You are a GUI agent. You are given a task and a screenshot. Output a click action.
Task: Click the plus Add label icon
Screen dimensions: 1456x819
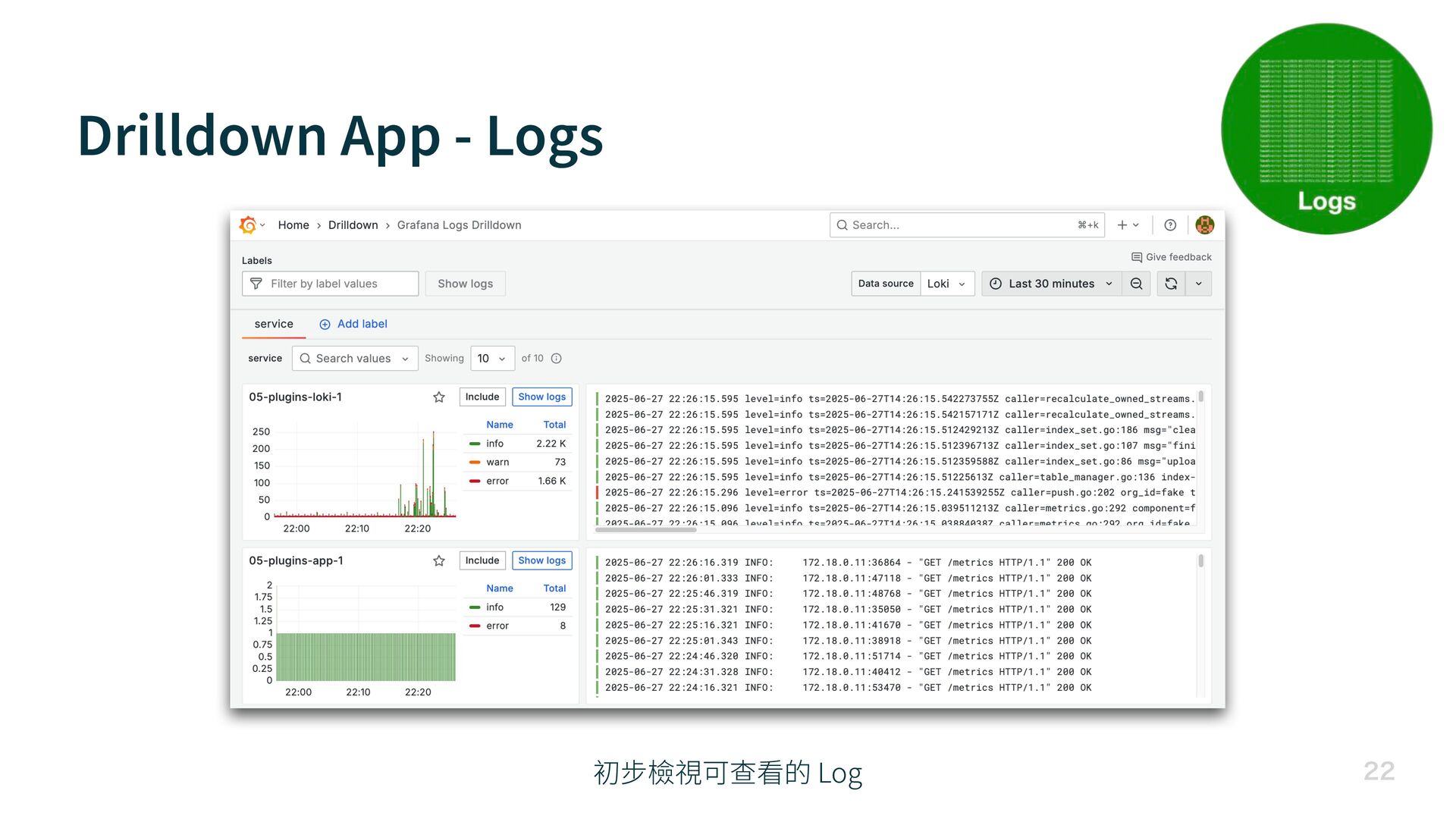325,325
